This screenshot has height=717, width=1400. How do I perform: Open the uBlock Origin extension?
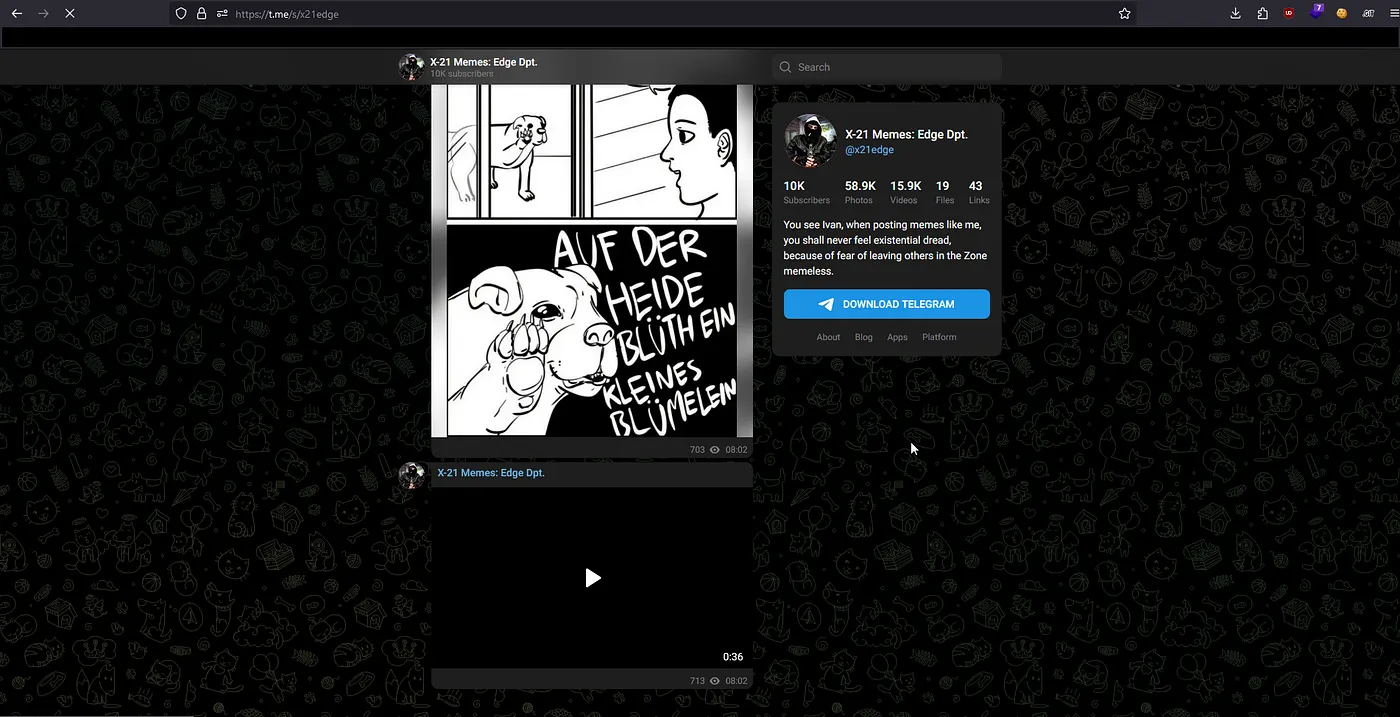(1290, 14)
